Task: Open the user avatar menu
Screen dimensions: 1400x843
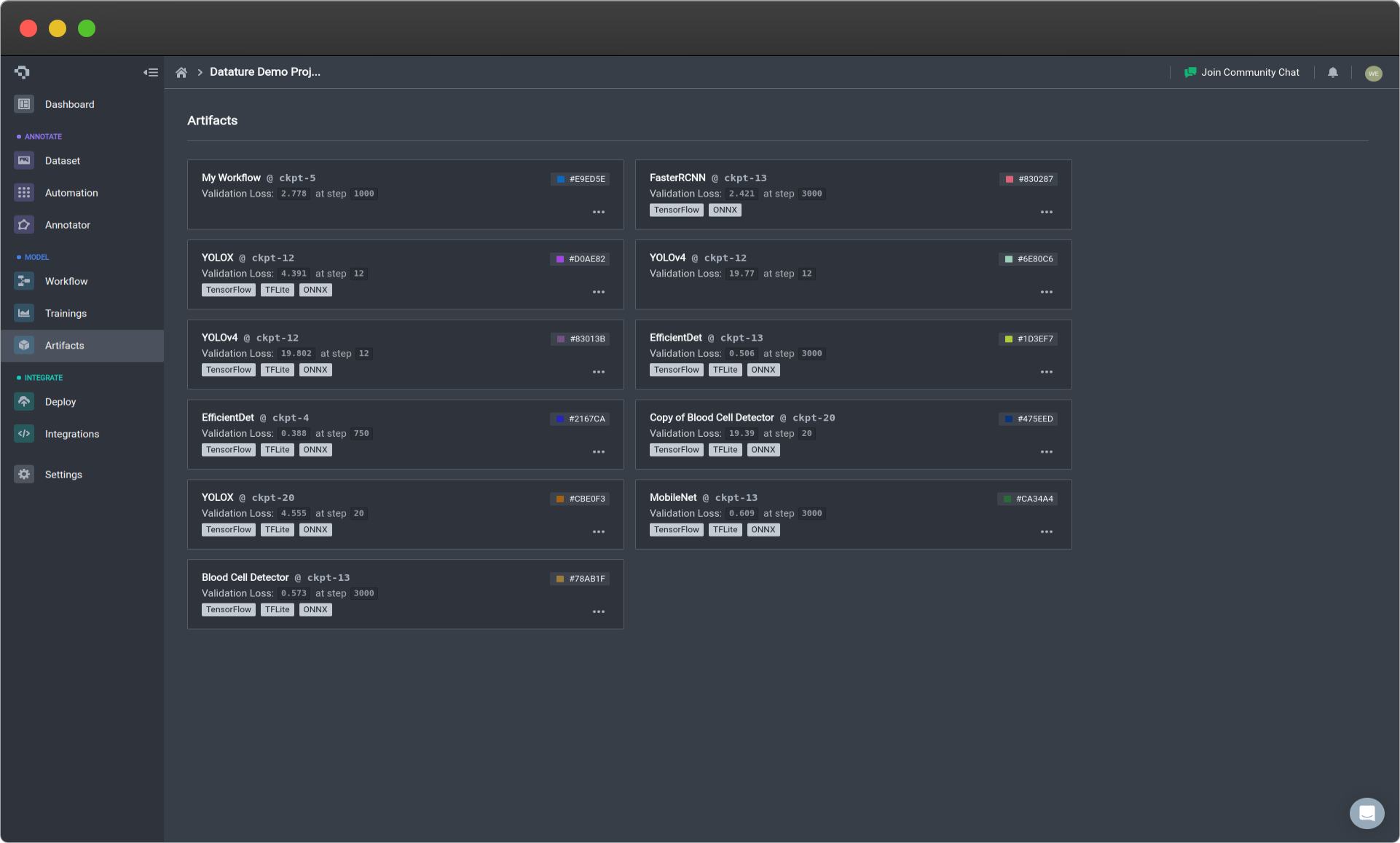Action: pyautogui.click(x=1374, y=73)
